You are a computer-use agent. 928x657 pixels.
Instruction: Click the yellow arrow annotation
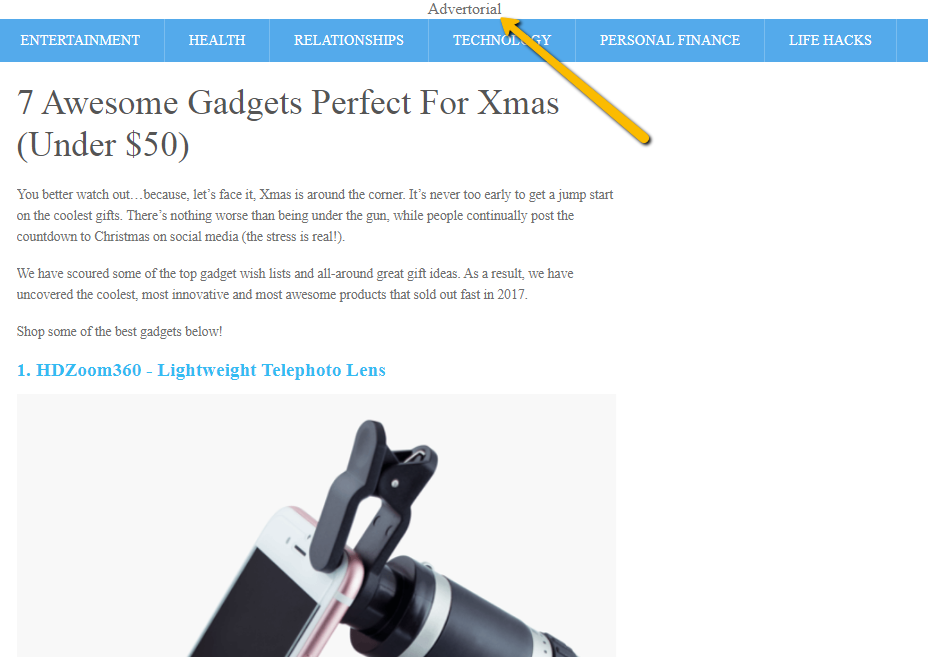tap(575, 80)
